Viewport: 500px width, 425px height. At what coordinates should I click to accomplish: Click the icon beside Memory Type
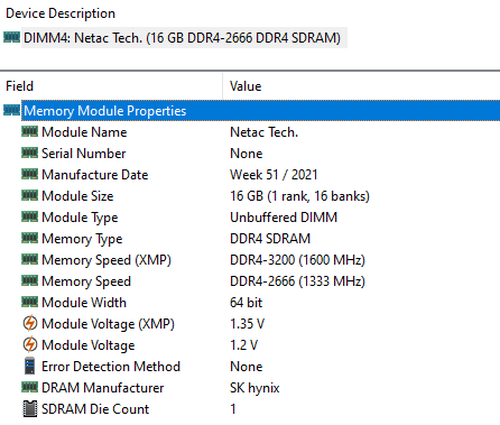tap(30, 238)
